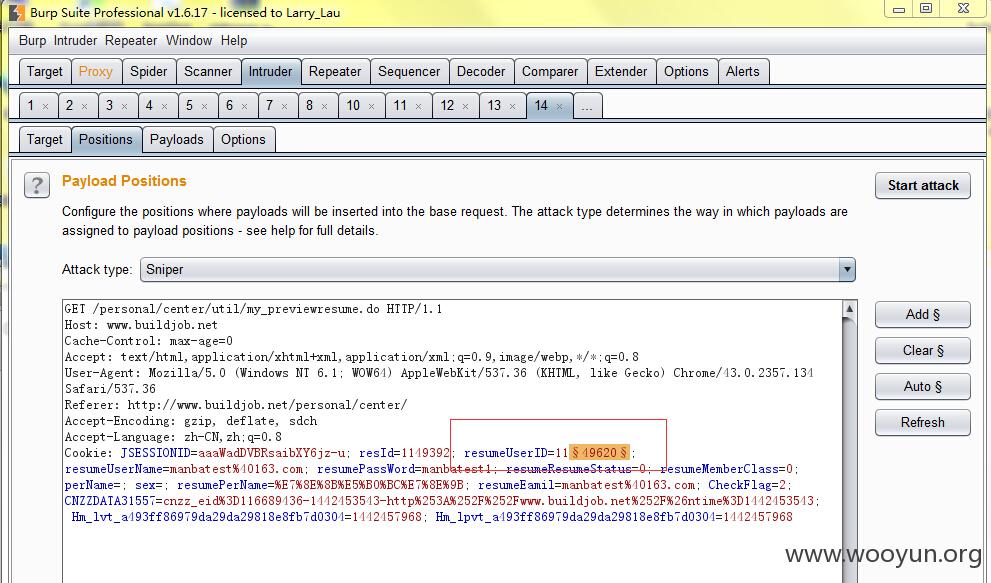This screenshot has height=583, width=991.
Task: Switch to the Comparer tab
Action: 550,71
